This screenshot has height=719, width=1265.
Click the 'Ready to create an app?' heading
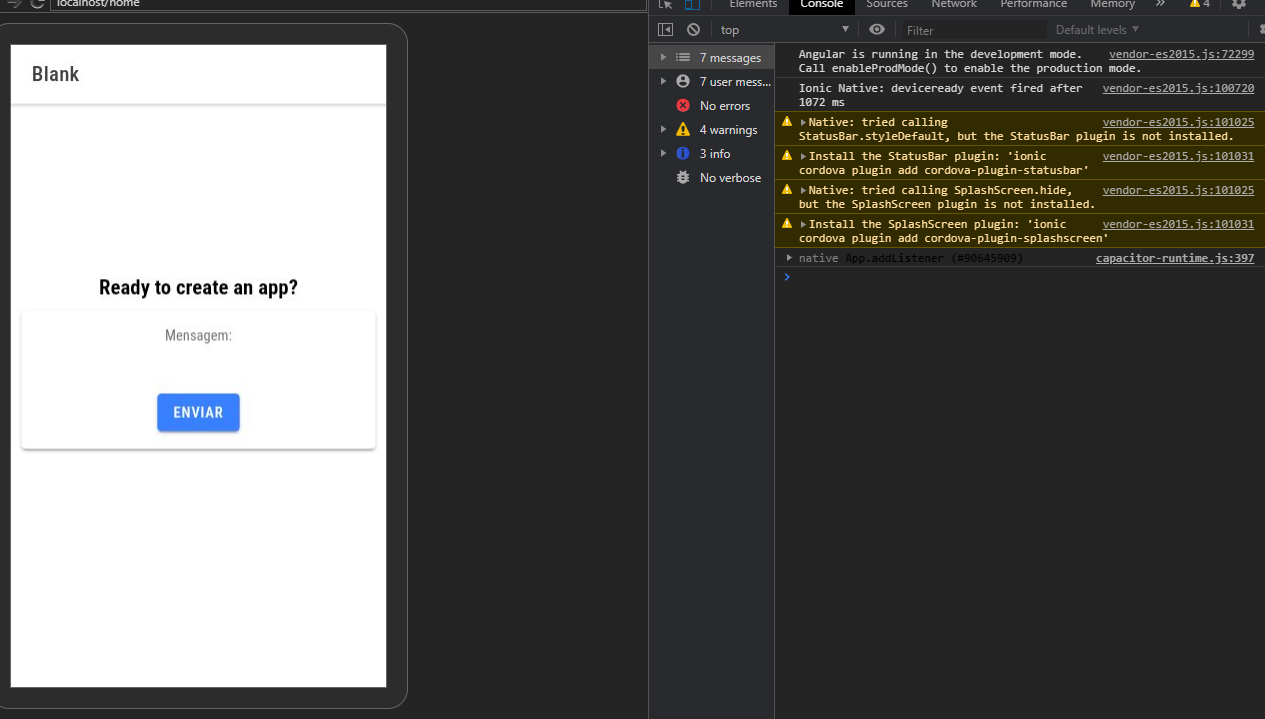[x=198, y=288]
